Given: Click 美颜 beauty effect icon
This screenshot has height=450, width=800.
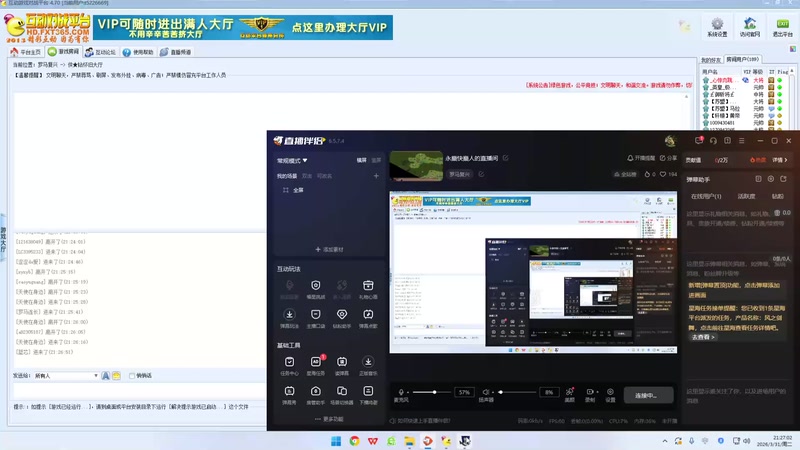Looking at the screenshot, I should (570, 392).
